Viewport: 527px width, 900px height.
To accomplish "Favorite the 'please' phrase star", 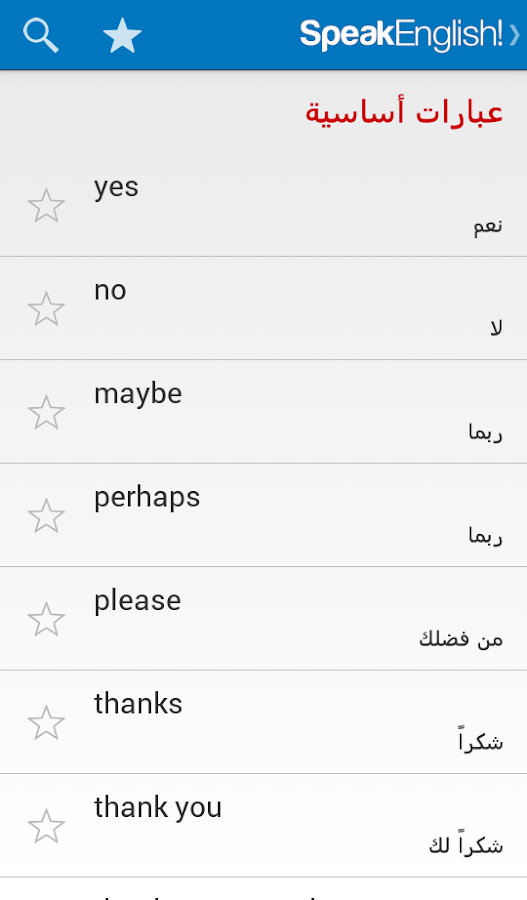I will click(46, 619).
